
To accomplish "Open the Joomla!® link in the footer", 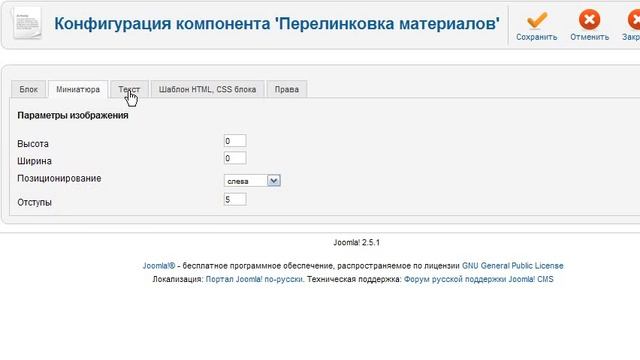I will 159,266.
